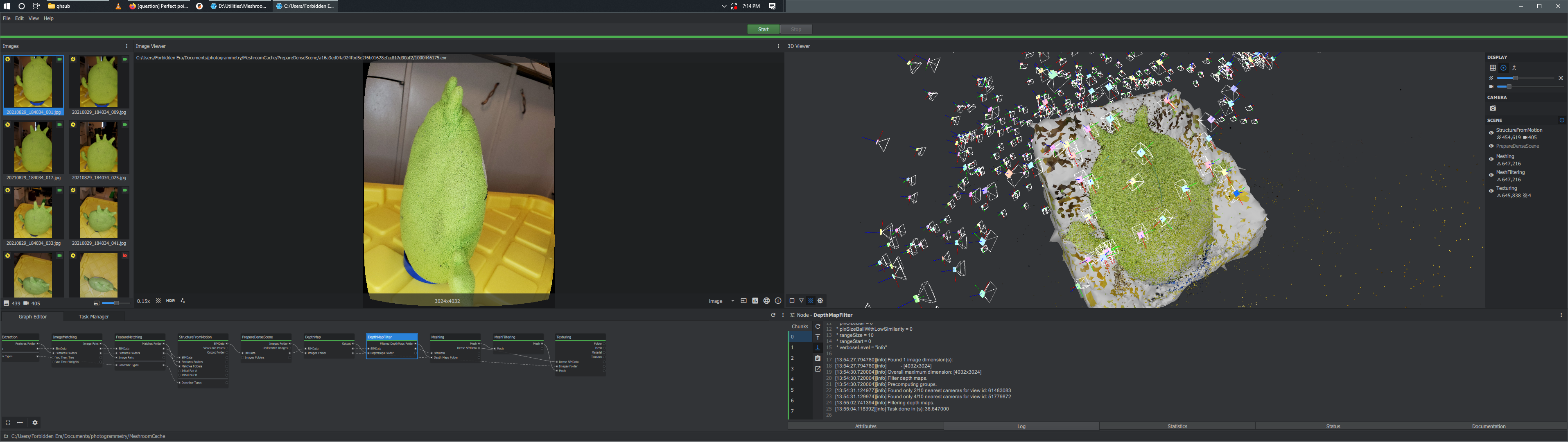1568x442 pixels.
Task: Toggle the gizmo display icon
Action: tap(1503, 68)
